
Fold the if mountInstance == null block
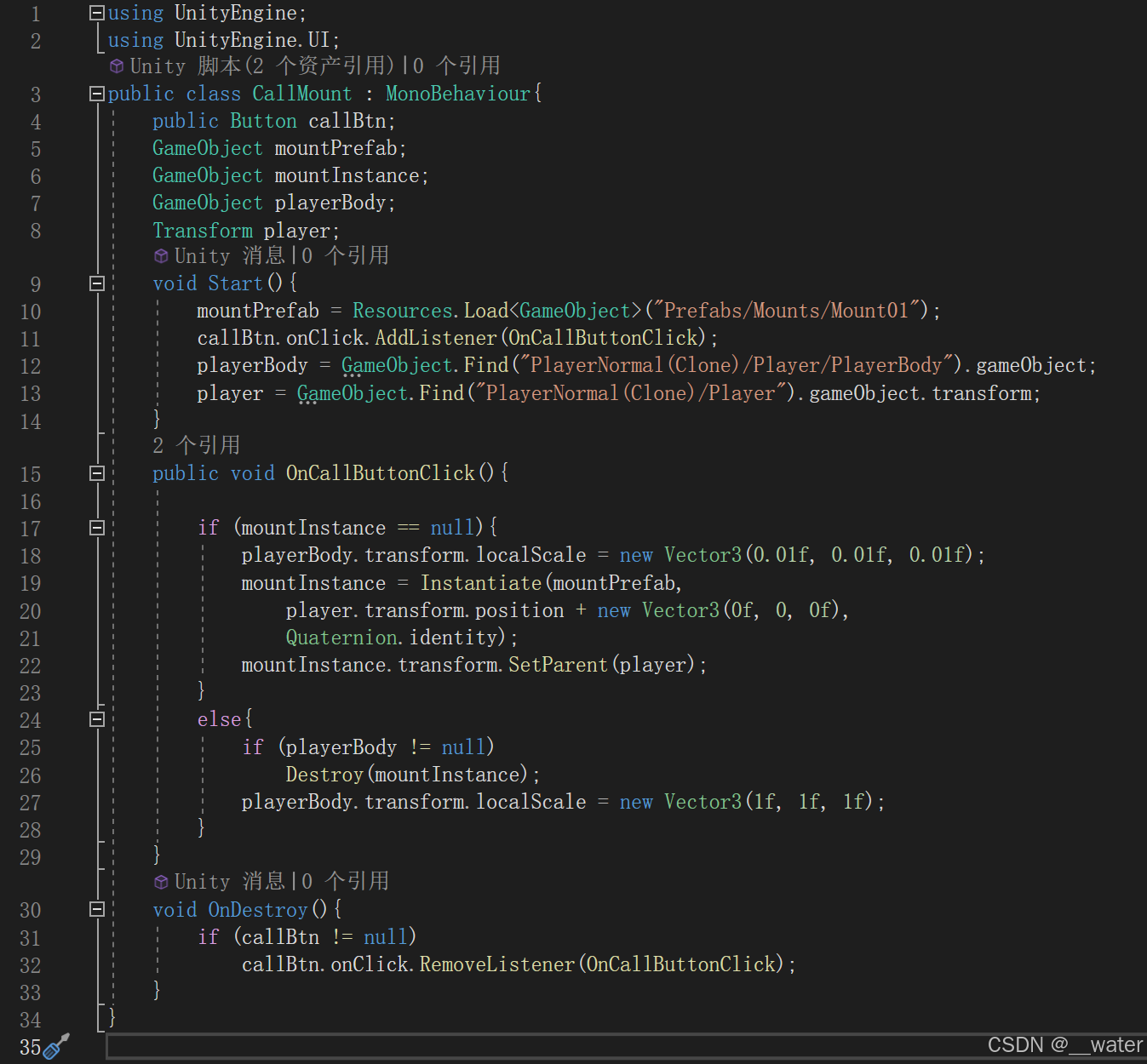[x=97, y=528]
